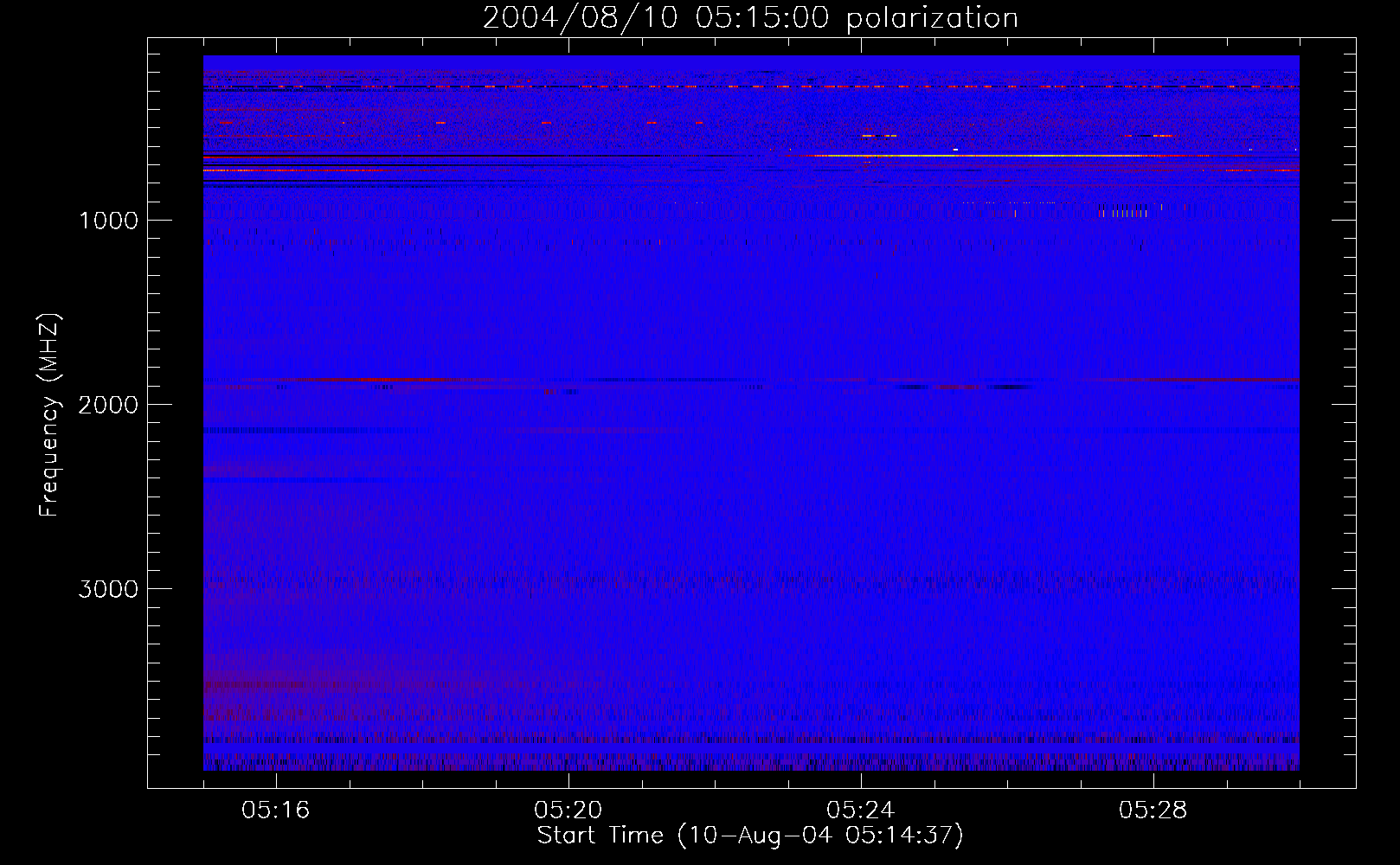Click the "3000" frequency tick label
This screenshot has height=865, width=1400.
click(108, 589)
